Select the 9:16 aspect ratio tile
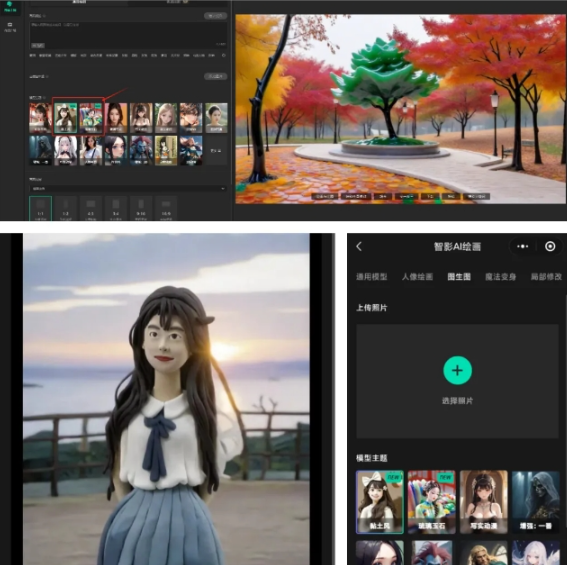The height and width of the screenshot is (565, 567). click(141, 208)
